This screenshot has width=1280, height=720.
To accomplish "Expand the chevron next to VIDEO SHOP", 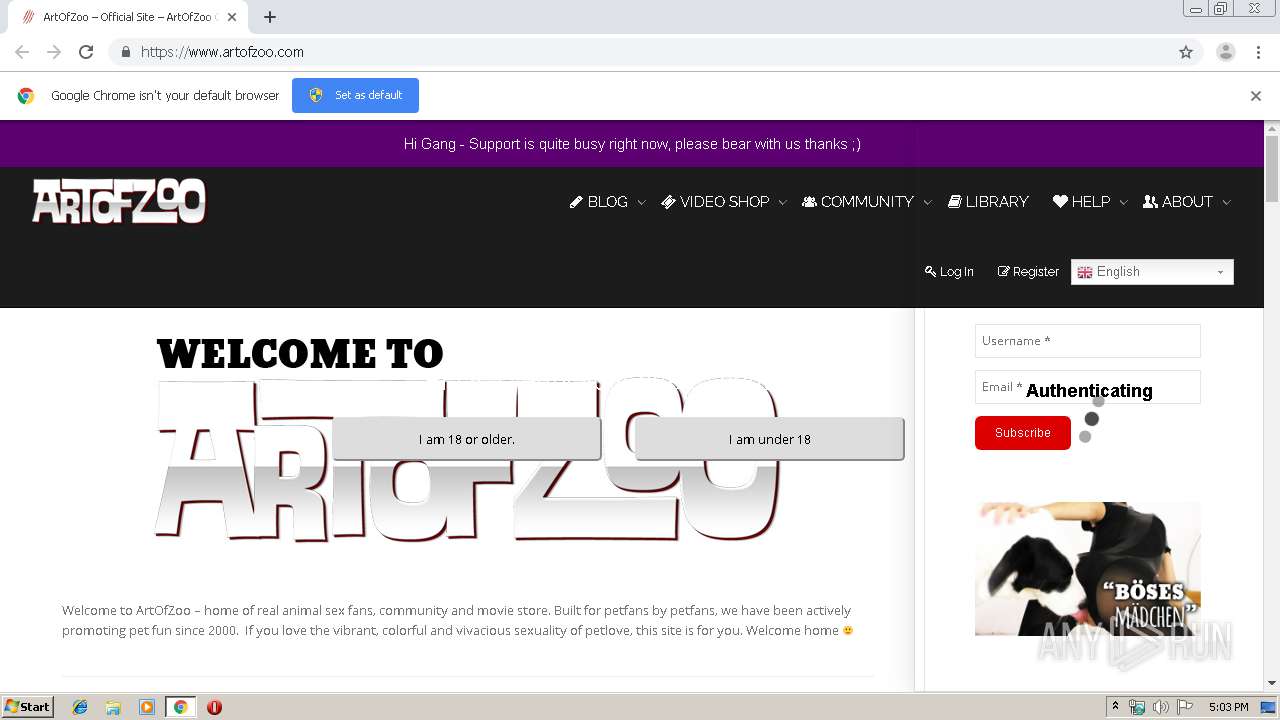I will [782, 202].
